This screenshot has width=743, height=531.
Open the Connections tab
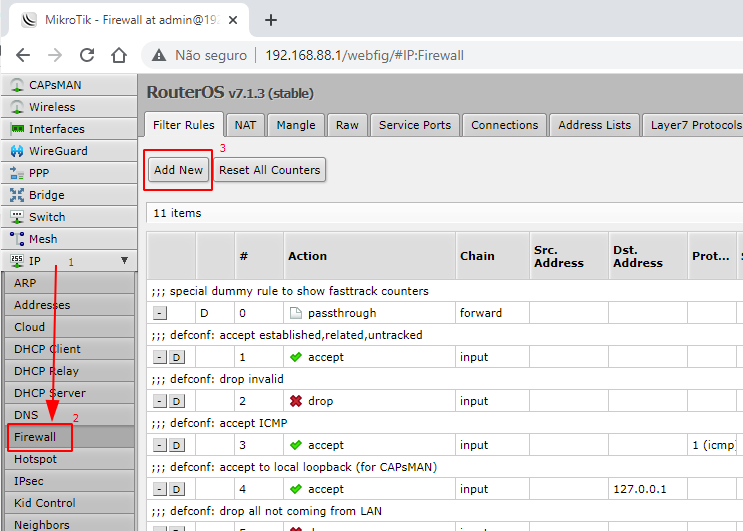click(x=504, y=125)
